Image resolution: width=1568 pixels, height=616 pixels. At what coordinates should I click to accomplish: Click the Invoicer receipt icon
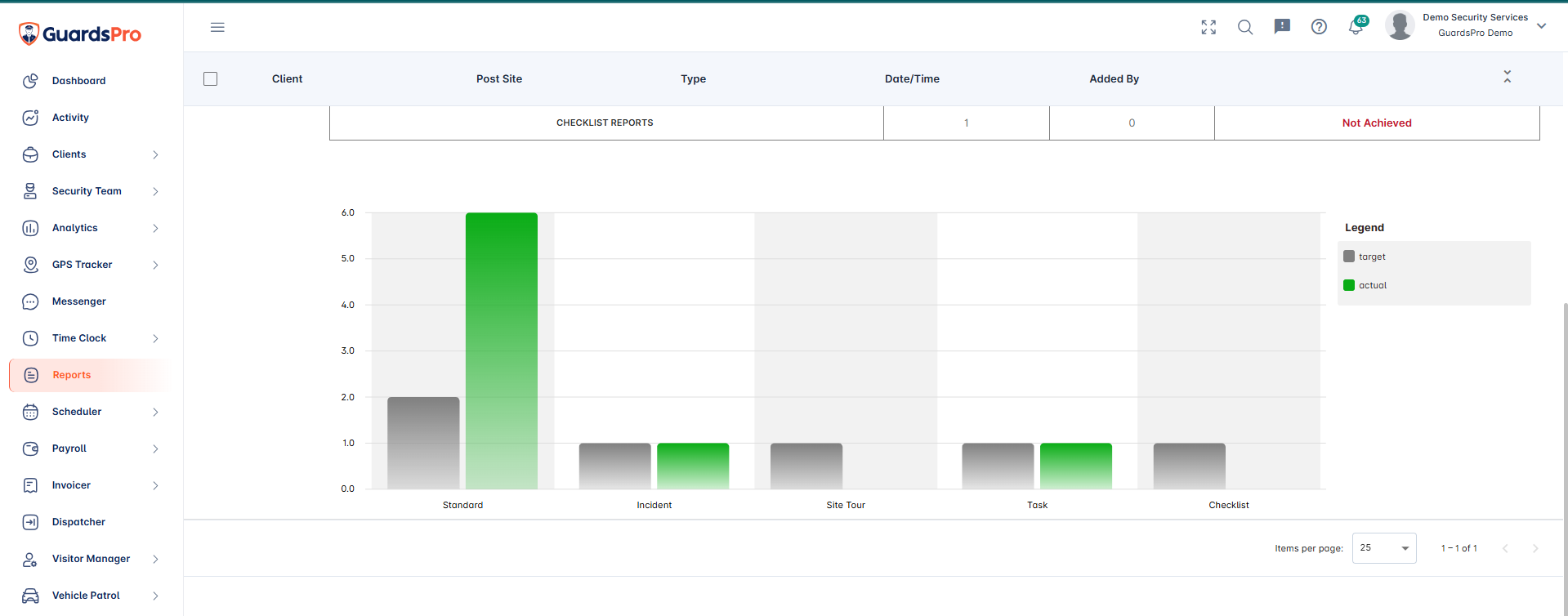(30, 485)
